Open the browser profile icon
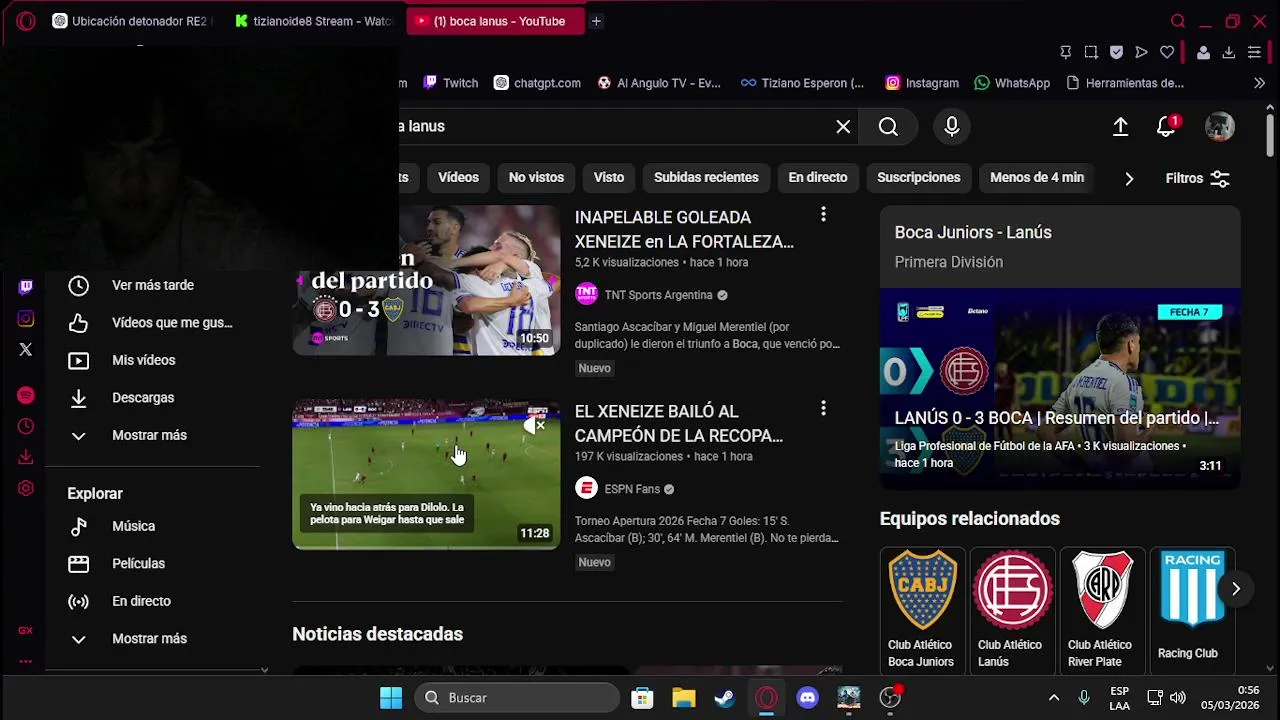The height and width of the screenshot is (720, 1280). (1204, 52)
